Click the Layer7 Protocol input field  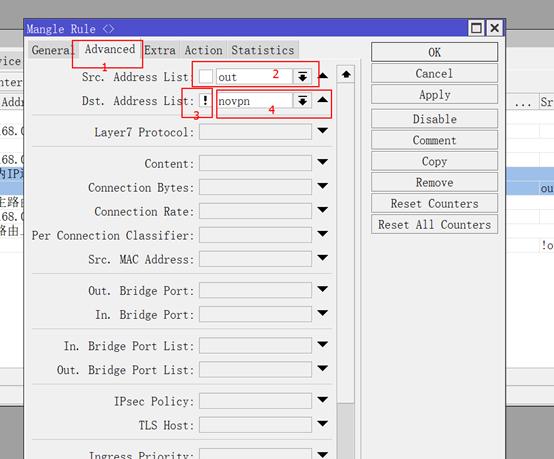(255, 132)
